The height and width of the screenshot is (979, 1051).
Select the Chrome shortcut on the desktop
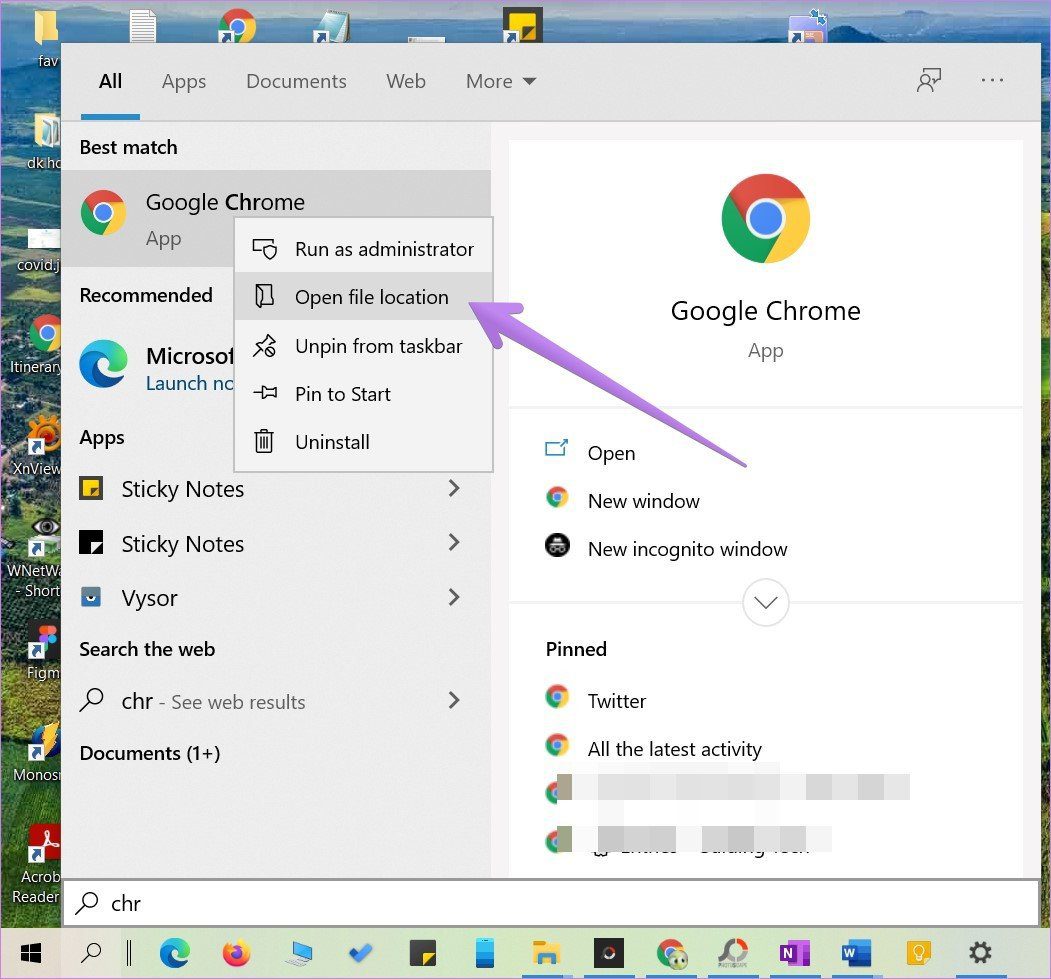(x=237, y=25)
